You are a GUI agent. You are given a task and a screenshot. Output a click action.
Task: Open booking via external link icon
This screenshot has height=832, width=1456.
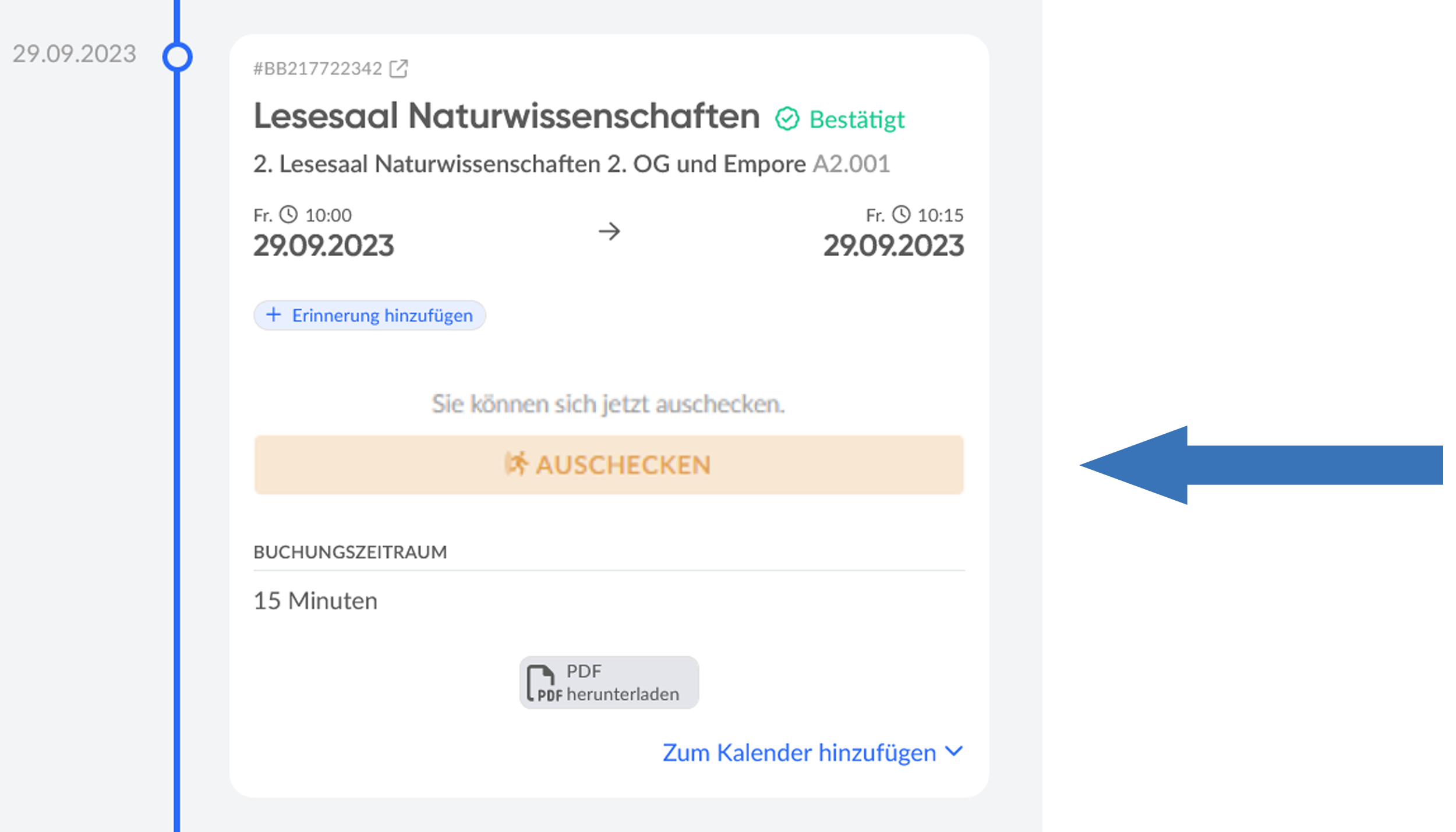[x=398, y=69]
